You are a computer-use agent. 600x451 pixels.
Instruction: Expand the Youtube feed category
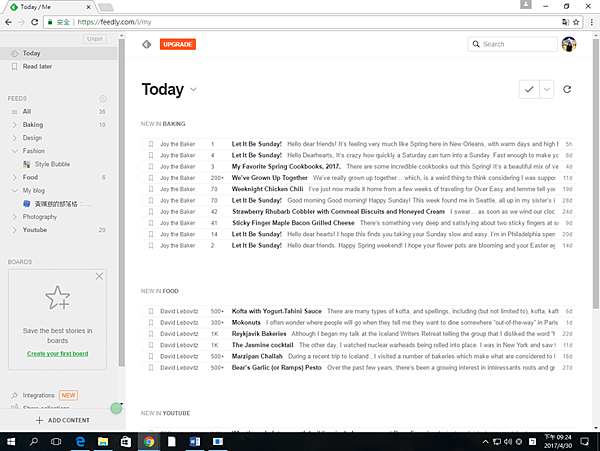[15, 230]
